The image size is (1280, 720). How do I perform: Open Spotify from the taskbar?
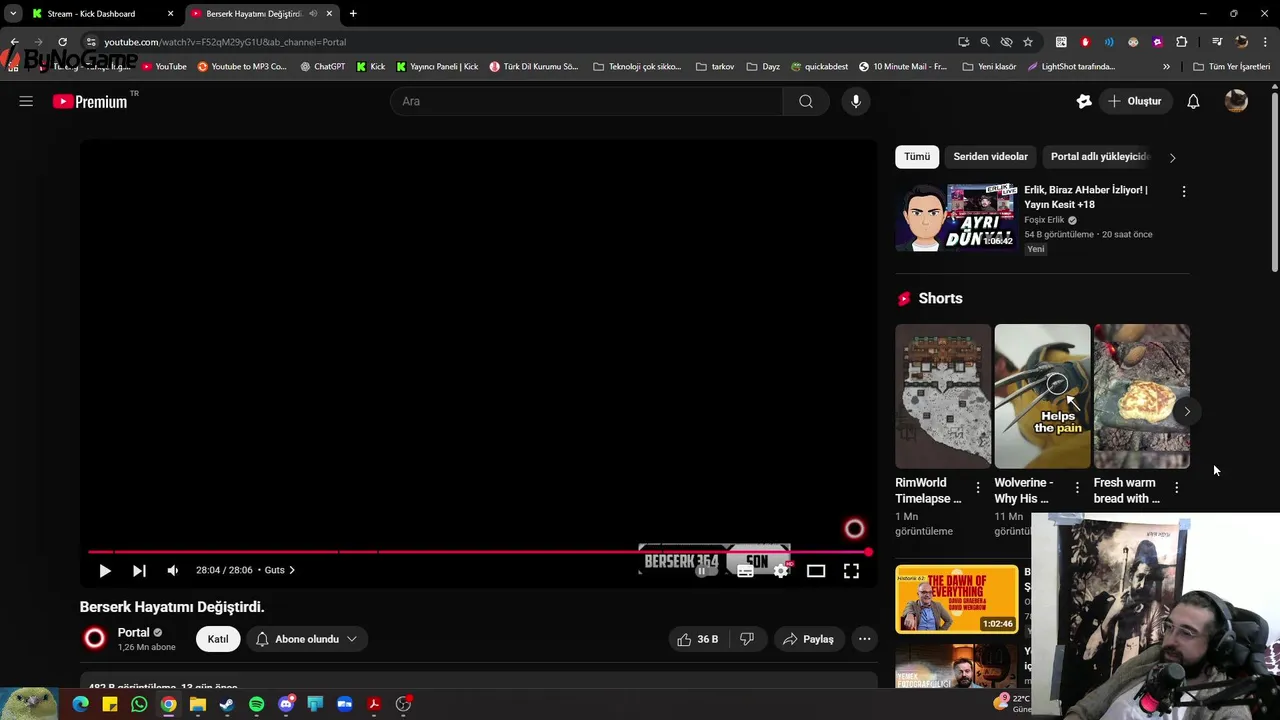click(x=256, y=704)
